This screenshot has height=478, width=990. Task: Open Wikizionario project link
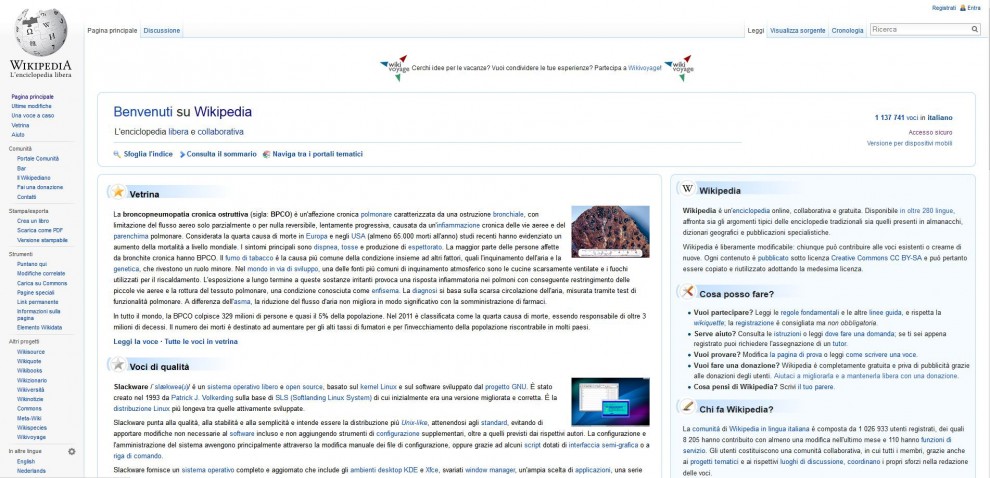(x=32, y=381)
